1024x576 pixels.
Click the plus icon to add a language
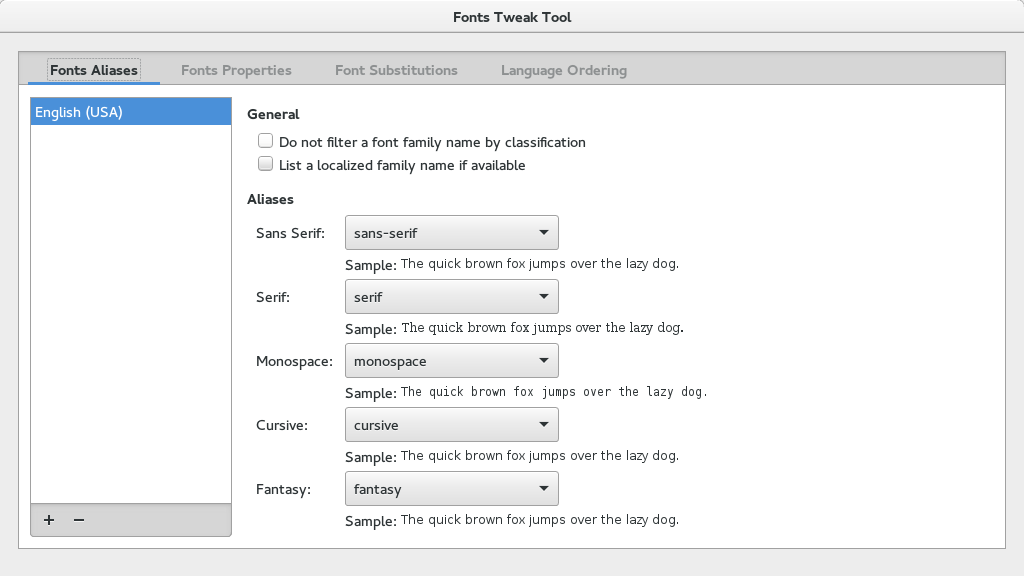pyautogui.click(x=49, y=520)
